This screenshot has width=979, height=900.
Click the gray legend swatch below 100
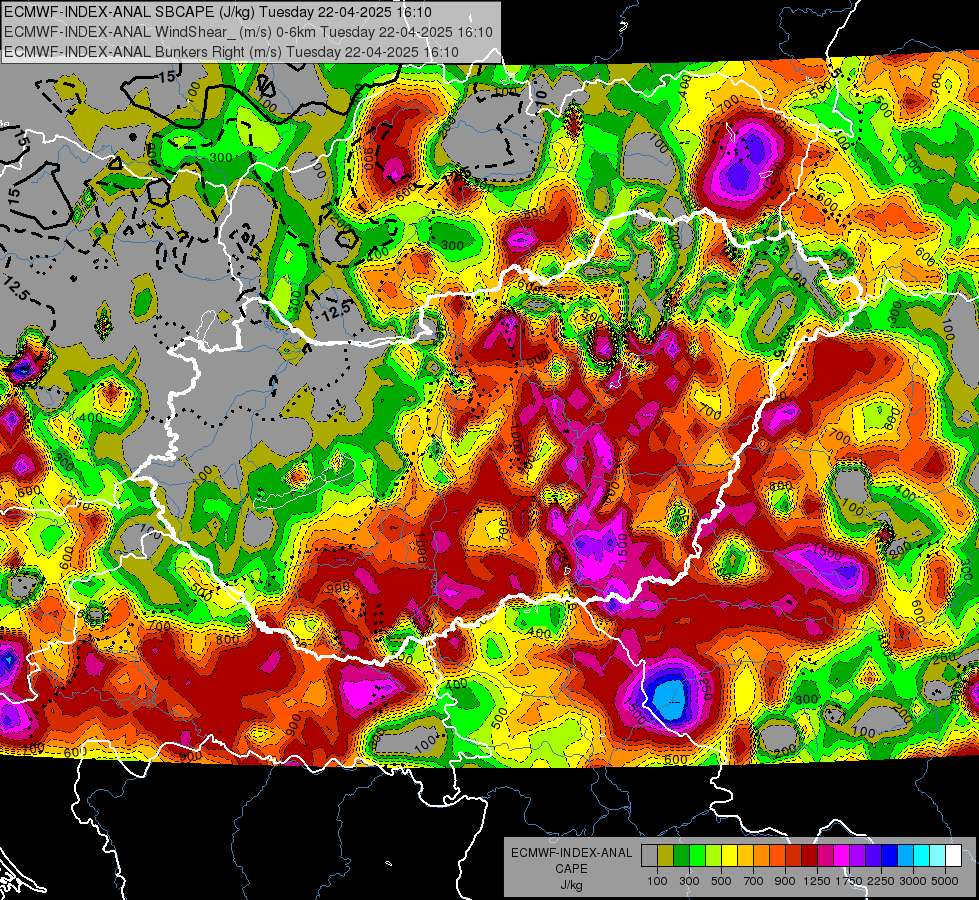649,856
